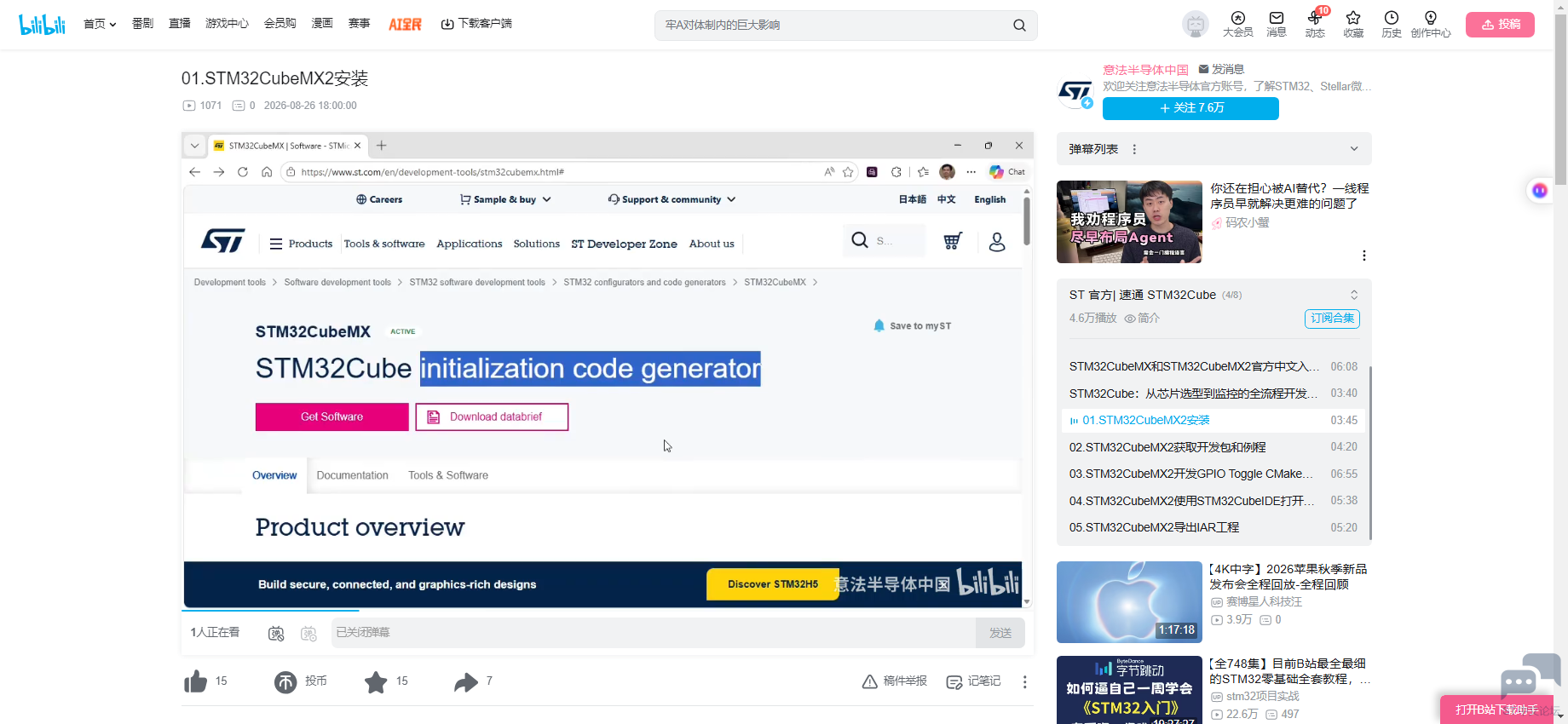The width and height of the screenshot is (1568, 724).
Task: Play 05.STM32CubeMX2导出IAR工程 playlist item
Action: click(x=1213, y=527)
